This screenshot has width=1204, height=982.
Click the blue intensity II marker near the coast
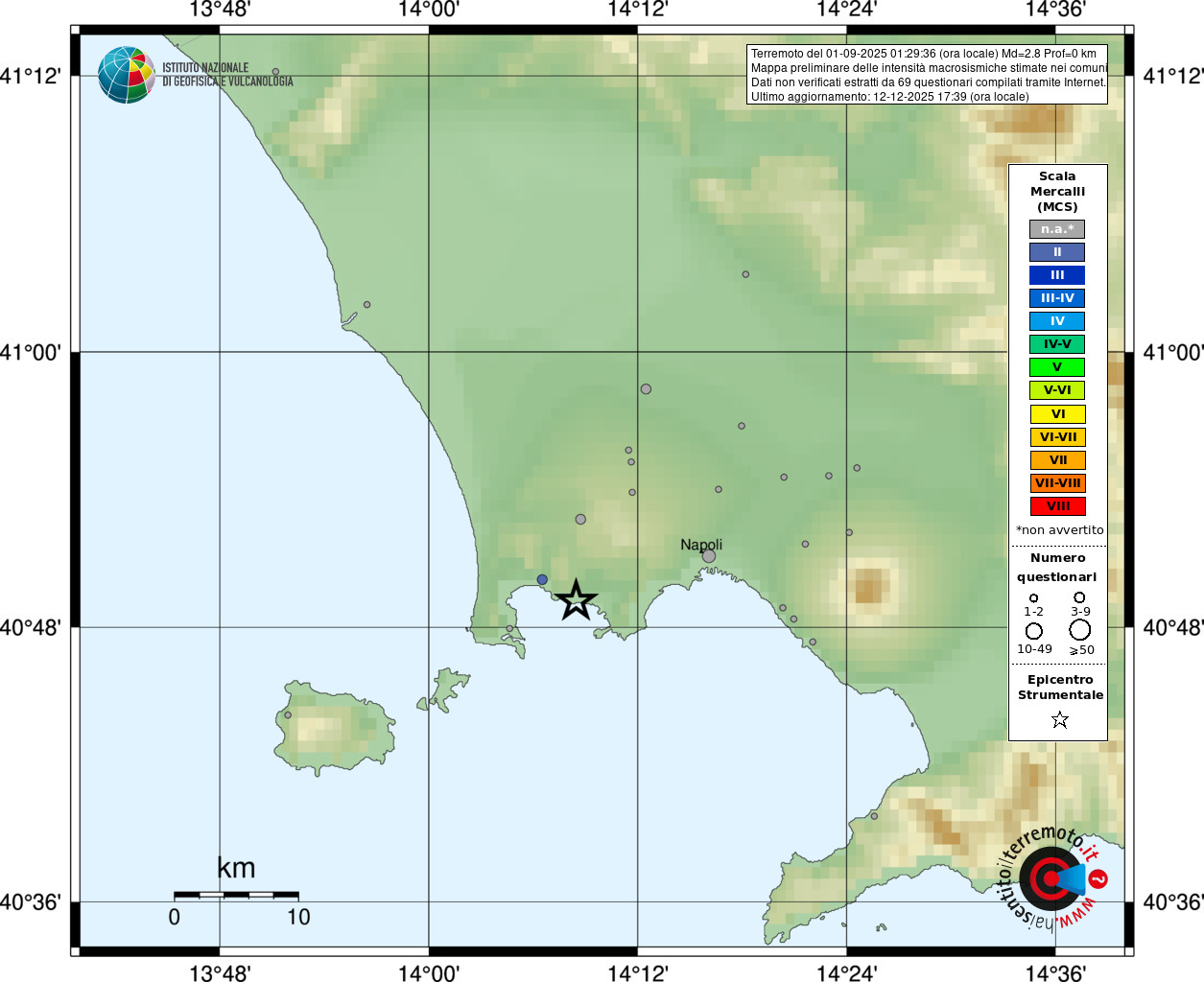pos(542,580)
